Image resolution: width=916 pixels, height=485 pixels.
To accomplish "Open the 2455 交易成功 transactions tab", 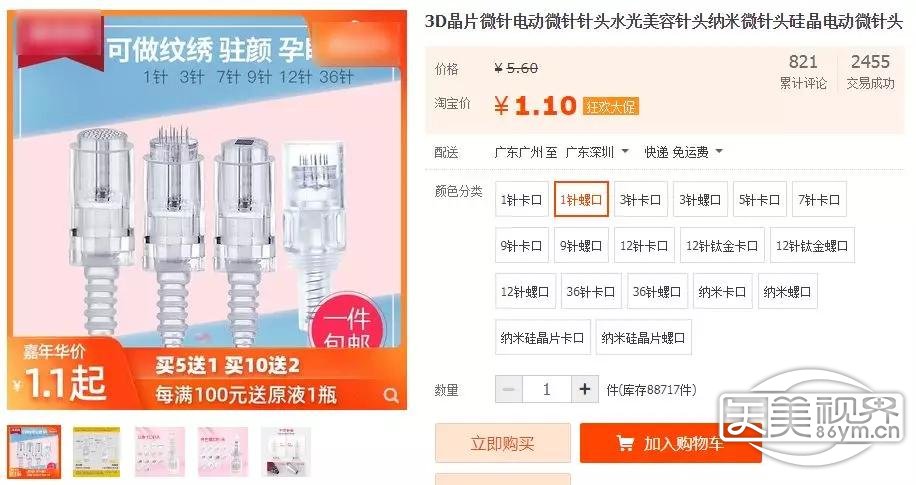I will click(870, 72).
